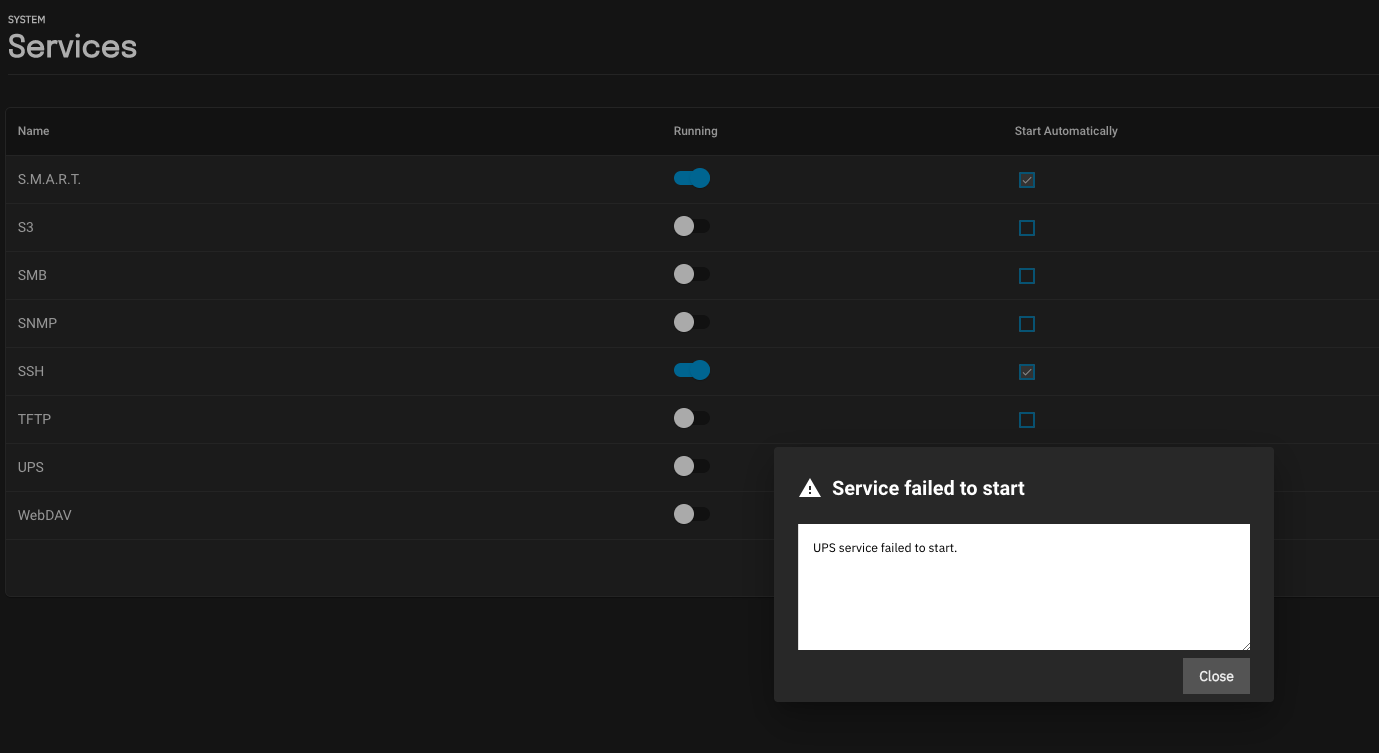Click the 'Service failed to start' dialog title
The height and width of the screenshot is (753, 1379).
(x=928, y=488)
